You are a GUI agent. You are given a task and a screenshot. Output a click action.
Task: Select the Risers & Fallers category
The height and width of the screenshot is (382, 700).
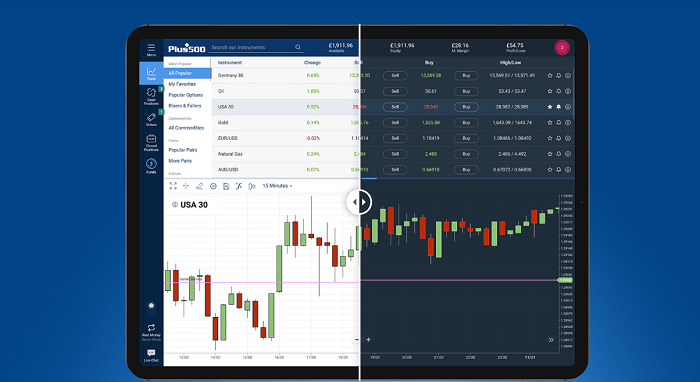[185, 106]
